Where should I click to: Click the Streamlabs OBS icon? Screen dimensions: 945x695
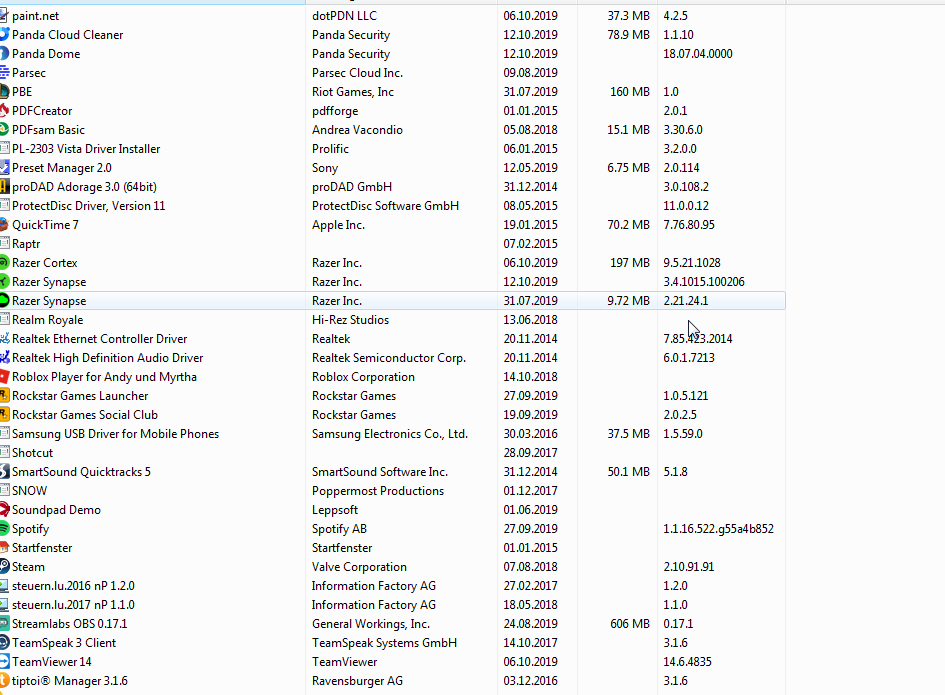tap(4, 623)
